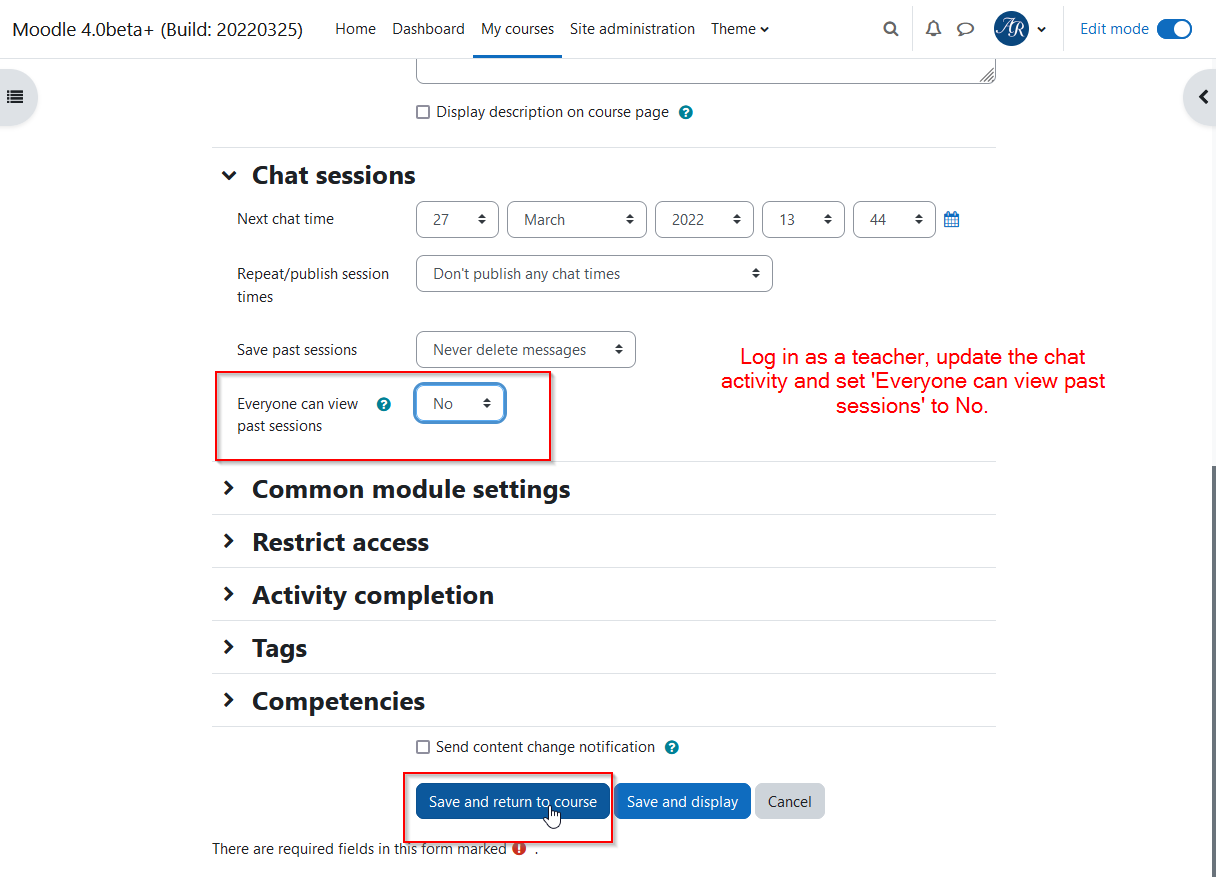The height and width of the screenshot is (877, 1216).
Task: Open the user avatar menu
Action: point(1020,29)
